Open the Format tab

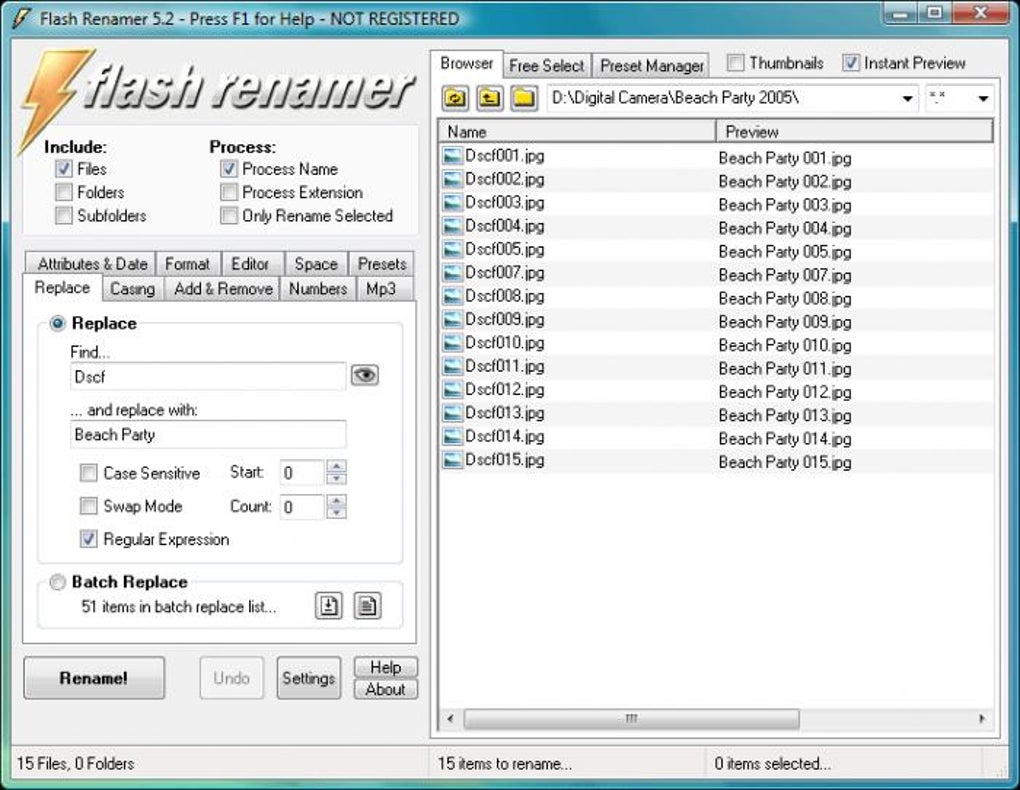point(187,264)
